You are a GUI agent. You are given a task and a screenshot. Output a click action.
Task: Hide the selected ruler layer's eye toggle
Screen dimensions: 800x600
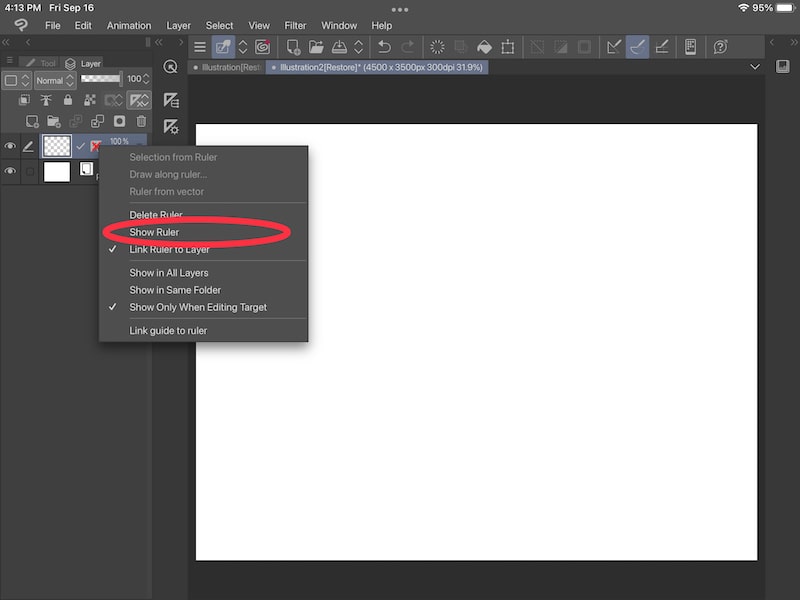[9, 146]
